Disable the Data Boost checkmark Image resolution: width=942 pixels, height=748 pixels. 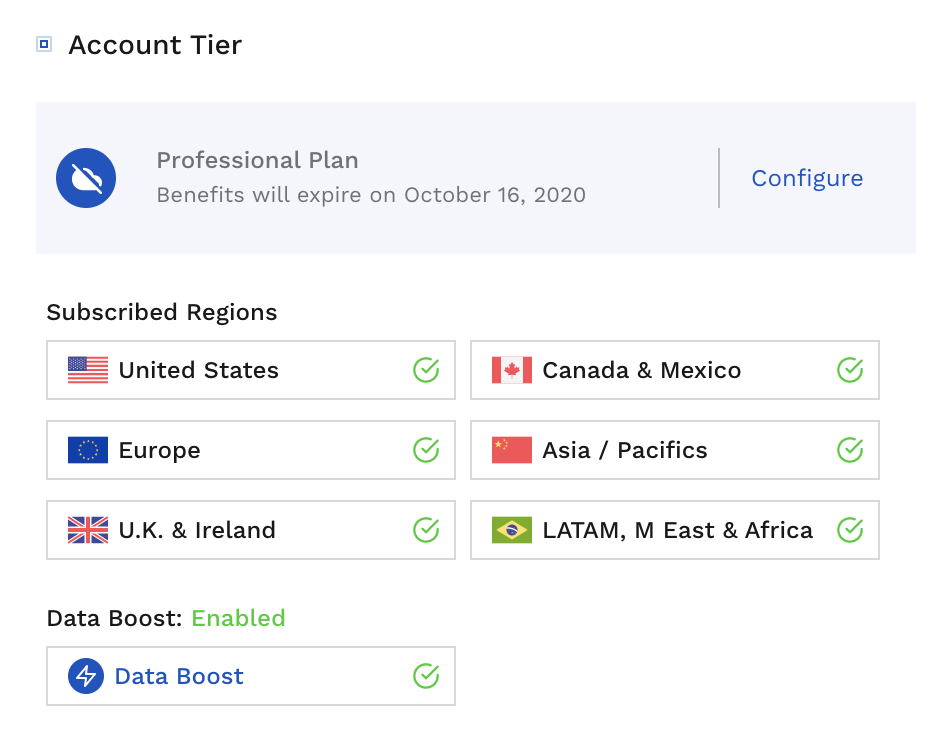[426, 676]
